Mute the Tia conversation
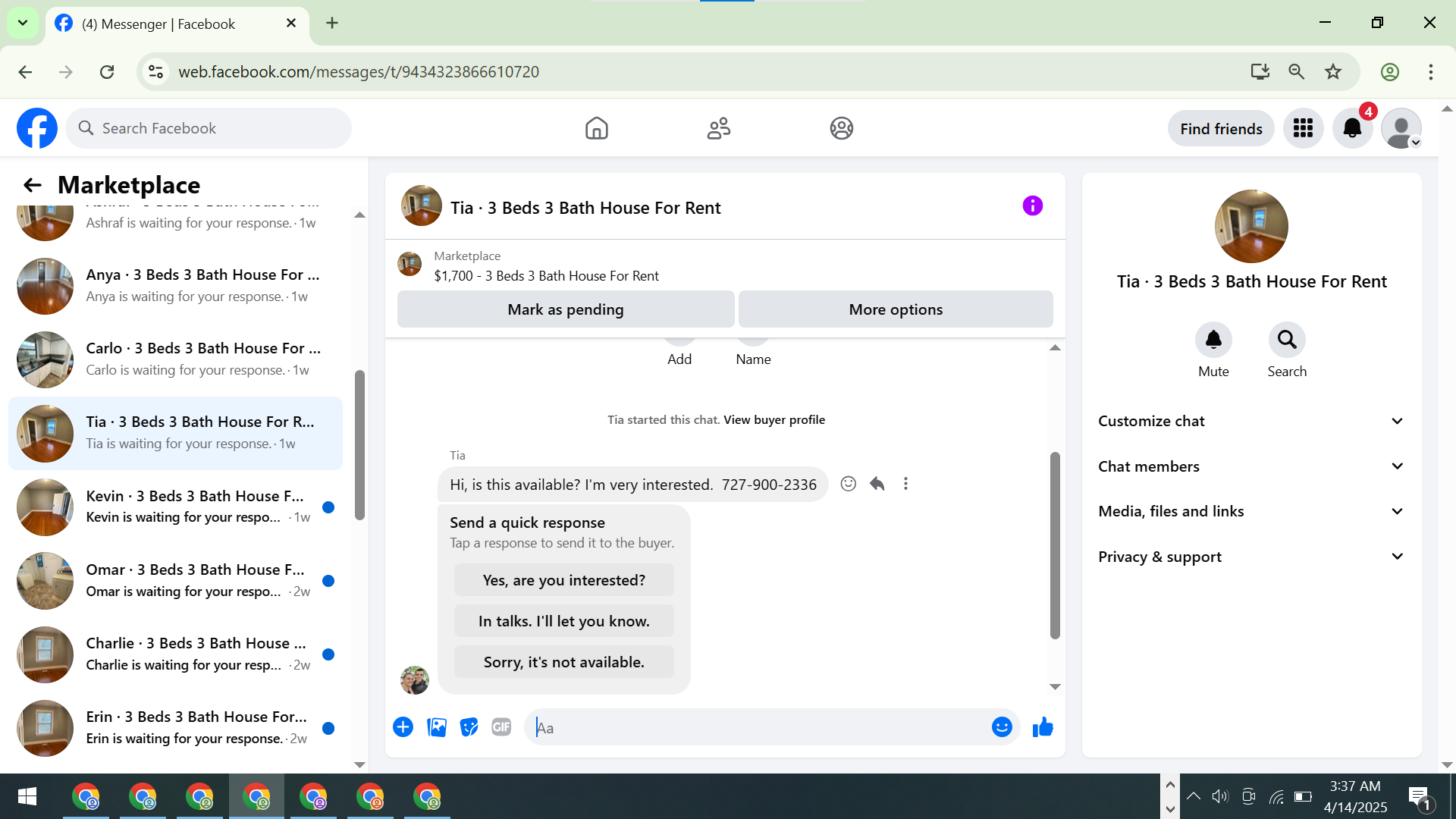1456x819 pixels. (1213, 340)
